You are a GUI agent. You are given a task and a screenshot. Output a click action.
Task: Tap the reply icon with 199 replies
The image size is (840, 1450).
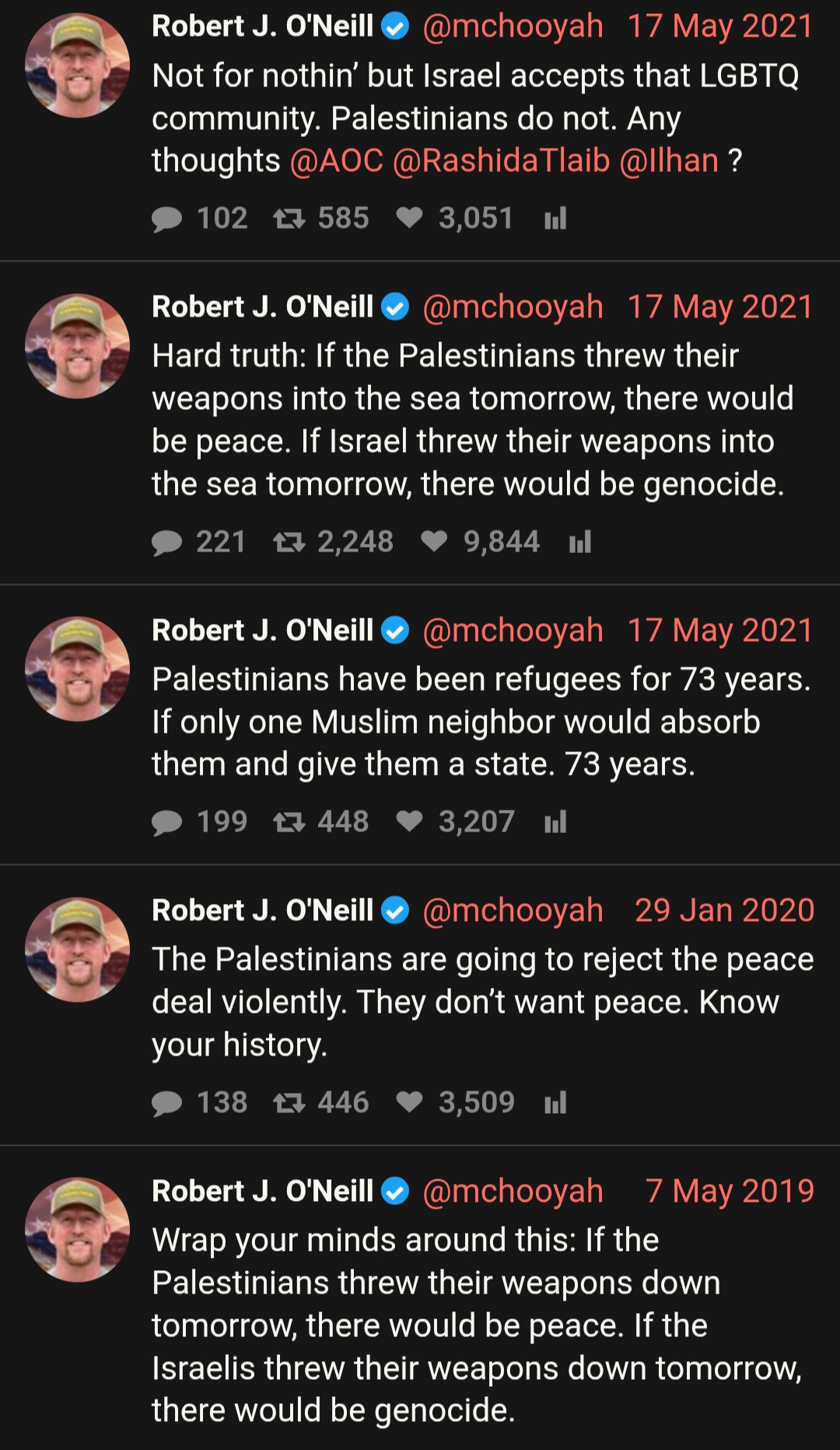coord(166,823)
